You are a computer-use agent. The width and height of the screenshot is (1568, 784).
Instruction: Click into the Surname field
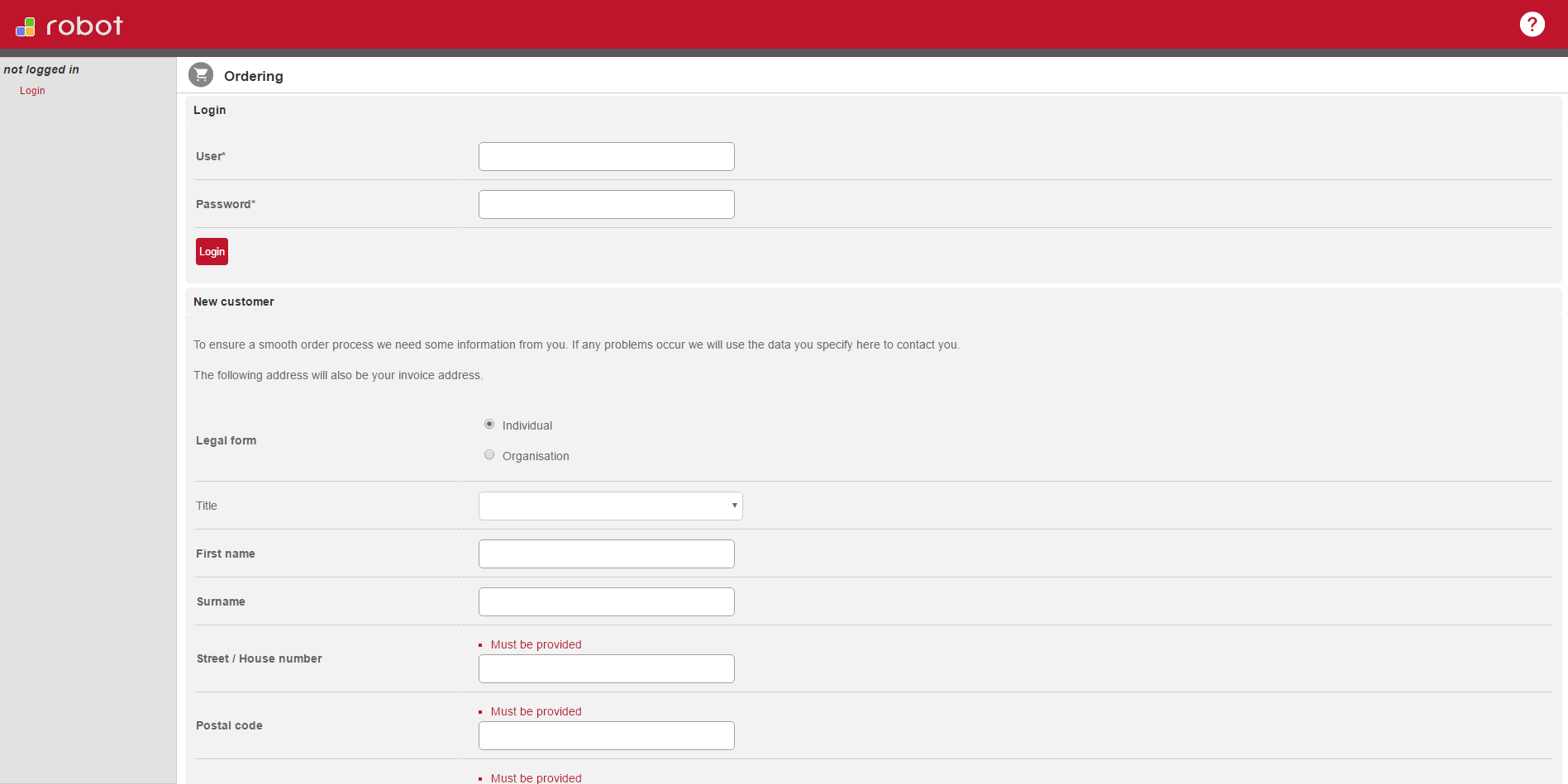point(607,602)
